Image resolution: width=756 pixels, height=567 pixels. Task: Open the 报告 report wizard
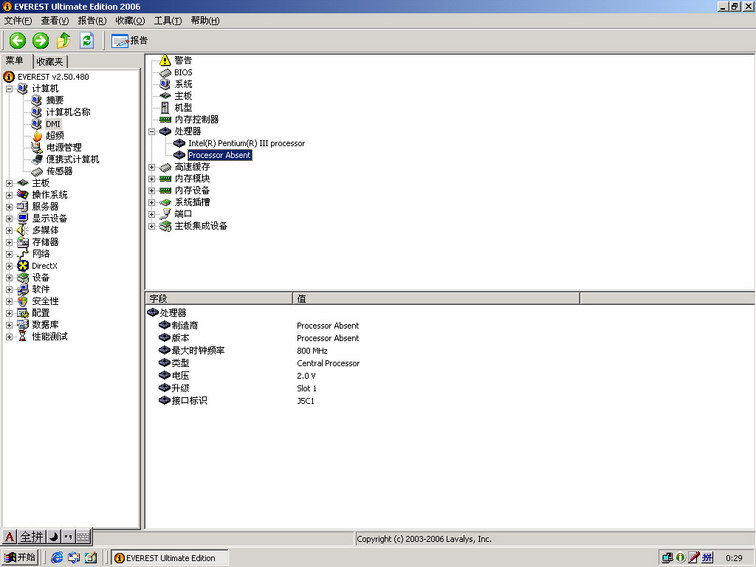click(x=129, y=40)
